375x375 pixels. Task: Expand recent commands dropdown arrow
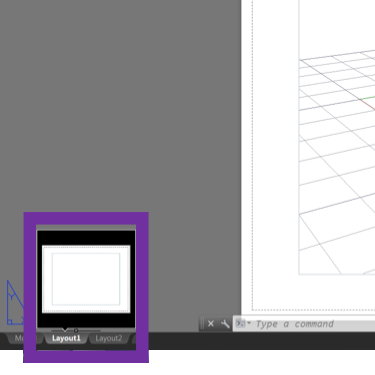click(x=249, y=323)
